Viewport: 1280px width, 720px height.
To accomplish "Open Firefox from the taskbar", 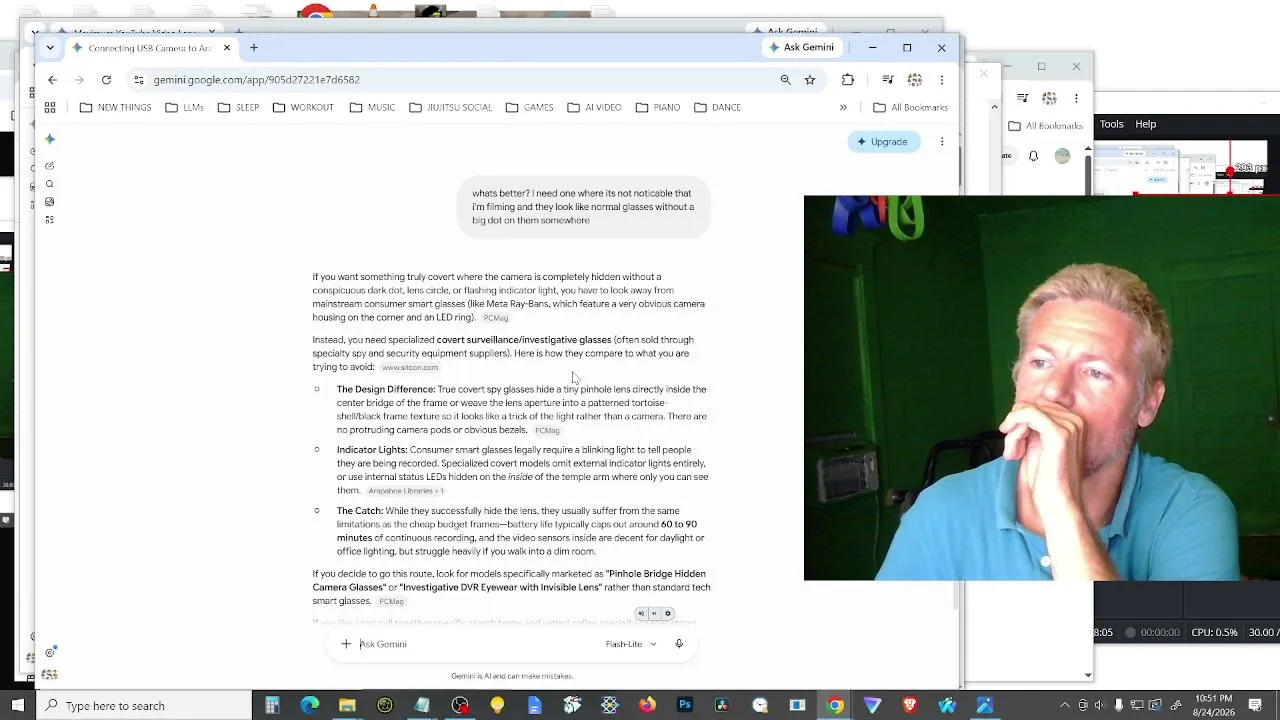I will coord(647,706).
